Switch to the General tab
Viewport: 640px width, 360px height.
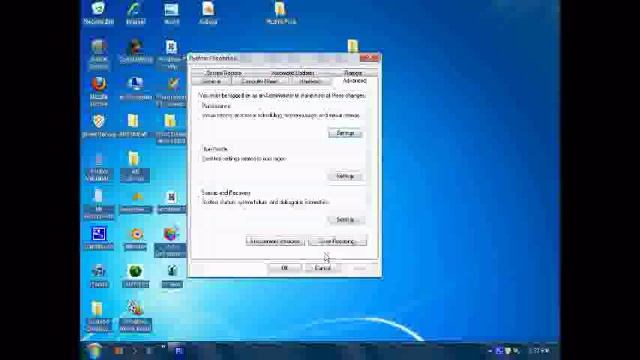click(211, 81)
